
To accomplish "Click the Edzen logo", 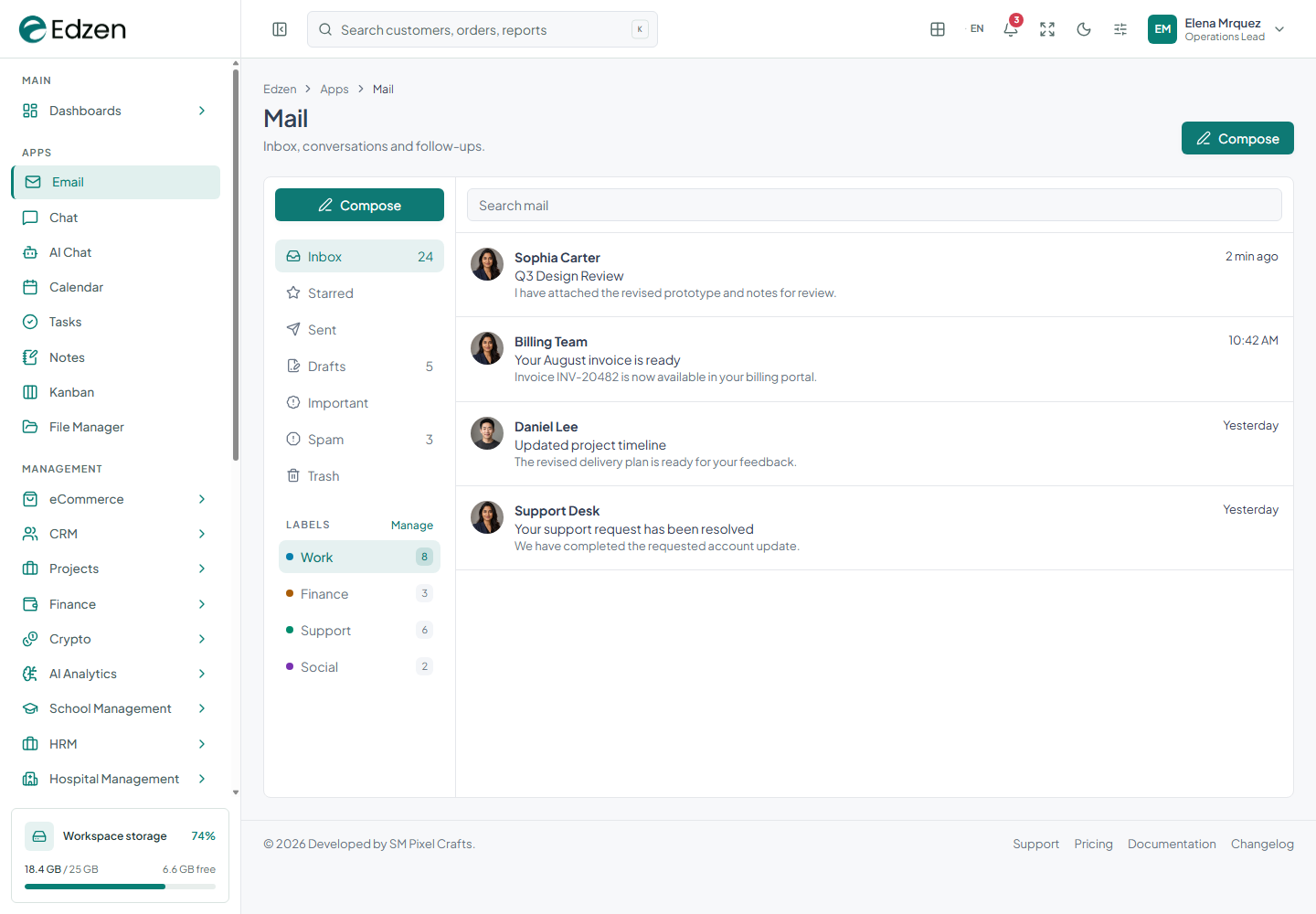I will 72,29.
